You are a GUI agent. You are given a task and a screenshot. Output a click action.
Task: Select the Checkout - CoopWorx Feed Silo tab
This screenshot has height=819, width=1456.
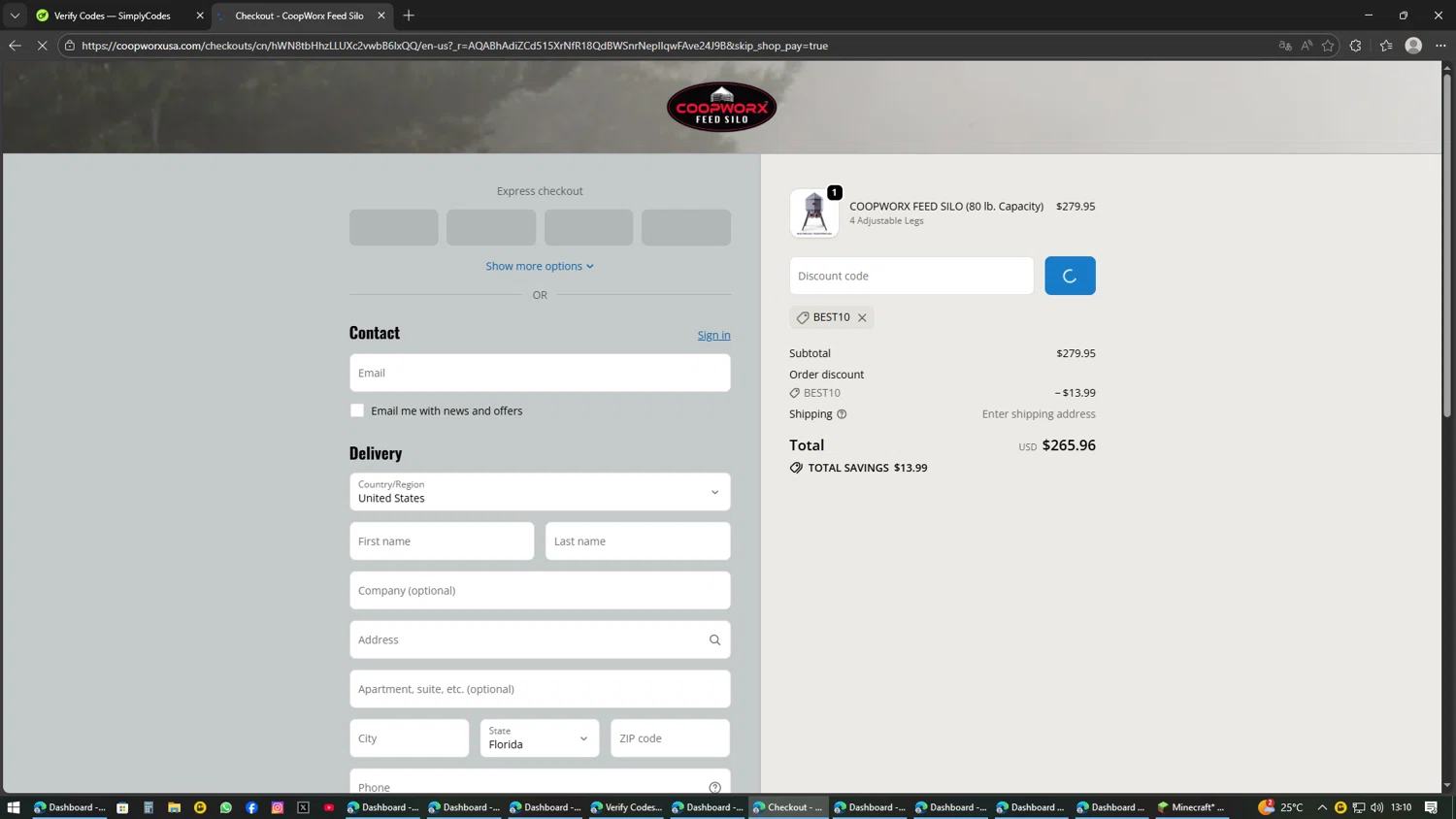(x=299, y=16)
